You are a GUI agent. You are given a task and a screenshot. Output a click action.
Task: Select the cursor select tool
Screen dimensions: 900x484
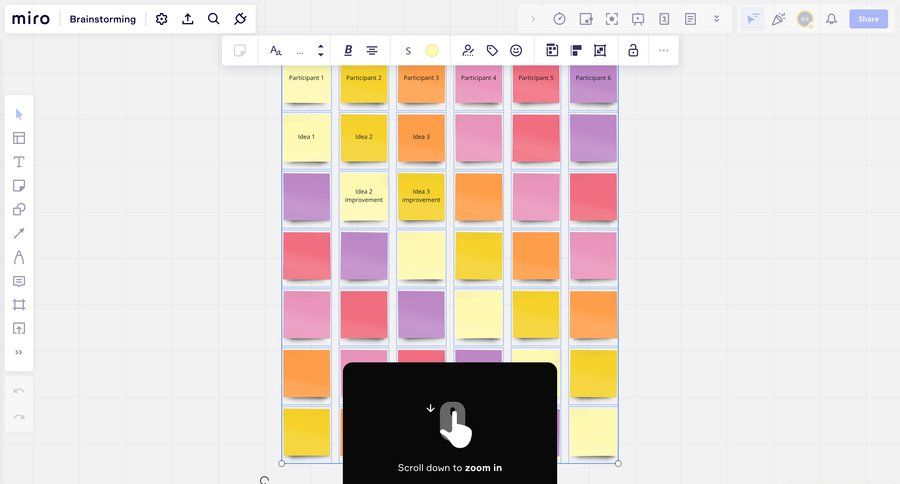pyautogui.click(x=19, y=114)
